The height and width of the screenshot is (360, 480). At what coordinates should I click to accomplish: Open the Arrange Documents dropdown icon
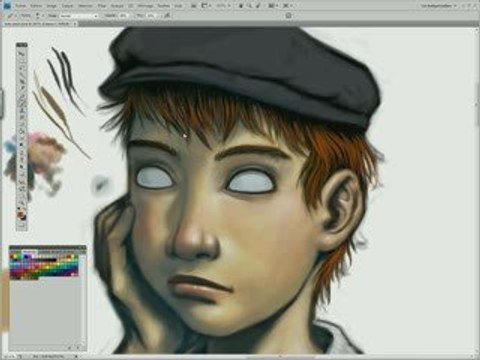(273, 6)
